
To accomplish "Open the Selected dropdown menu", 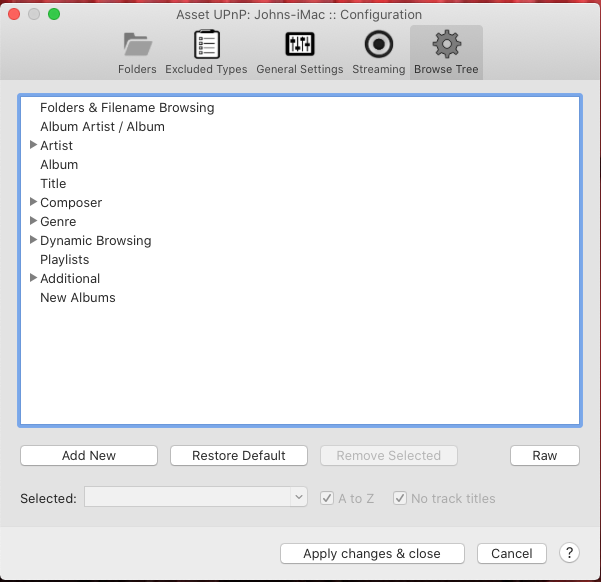I will point(196,497).
